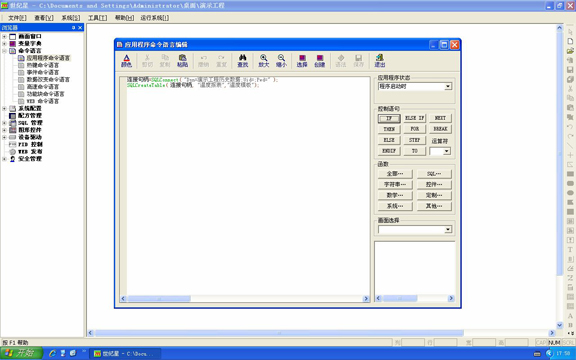Image resolution: width=576 pixels, height=360 pixels.
Task: Click the editor's horizontal scrollbar right arrow
Action: click(366, 299)
